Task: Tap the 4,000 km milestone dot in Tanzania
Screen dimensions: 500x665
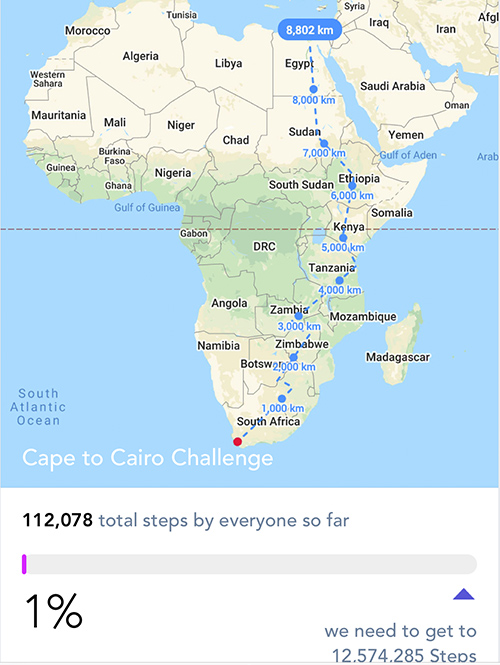Action: tap(339, 280)
